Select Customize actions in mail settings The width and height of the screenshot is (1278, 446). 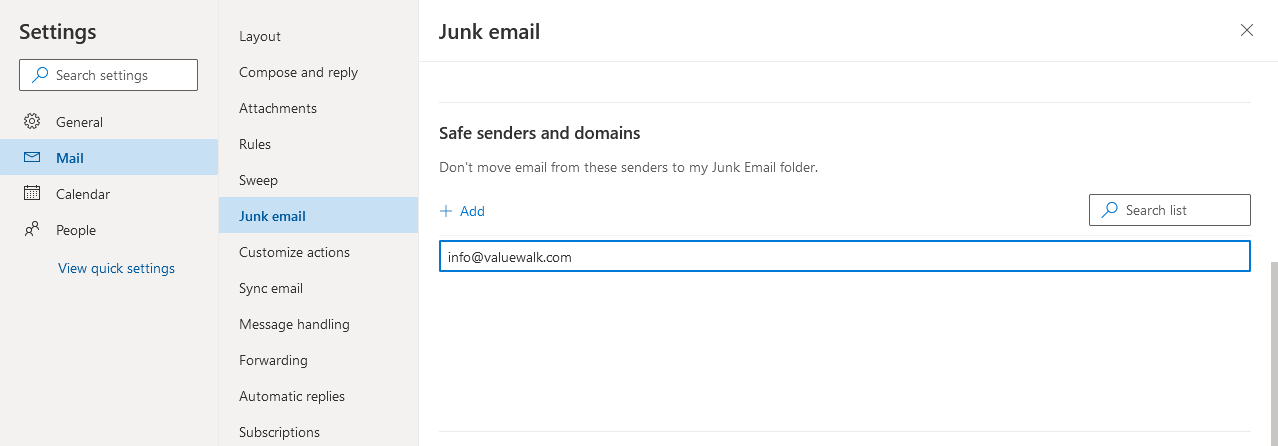point(294,252)
